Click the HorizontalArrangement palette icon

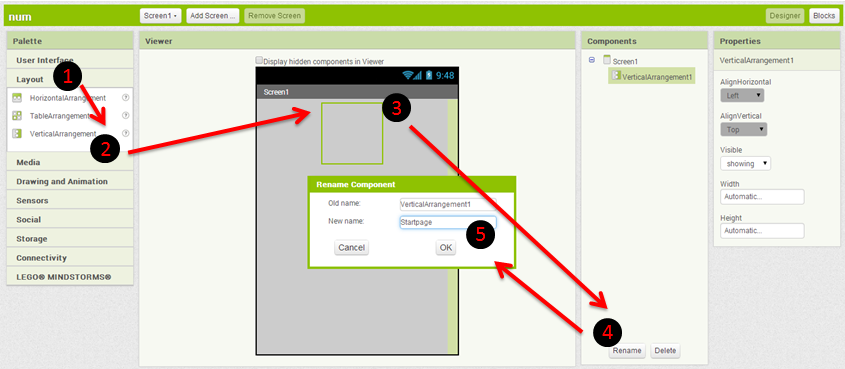(17, 98)
